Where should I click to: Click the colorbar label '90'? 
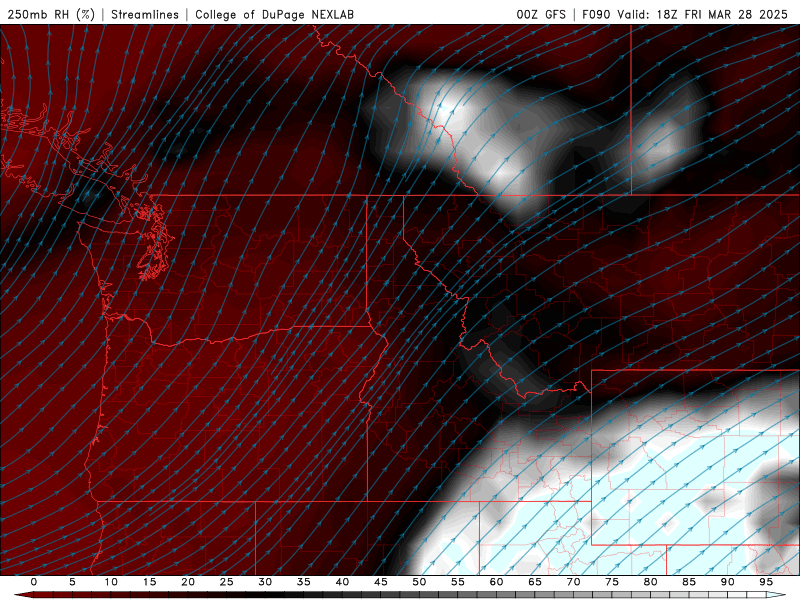pos(728,582)
